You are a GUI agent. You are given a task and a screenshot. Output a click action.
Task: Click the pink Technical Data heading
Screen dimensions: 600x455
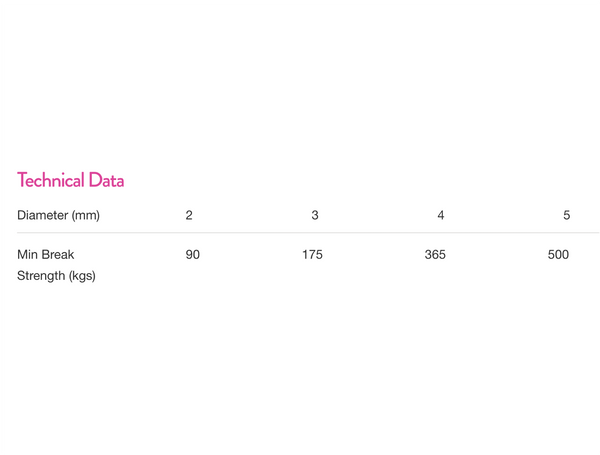click(x=70, y=181)
